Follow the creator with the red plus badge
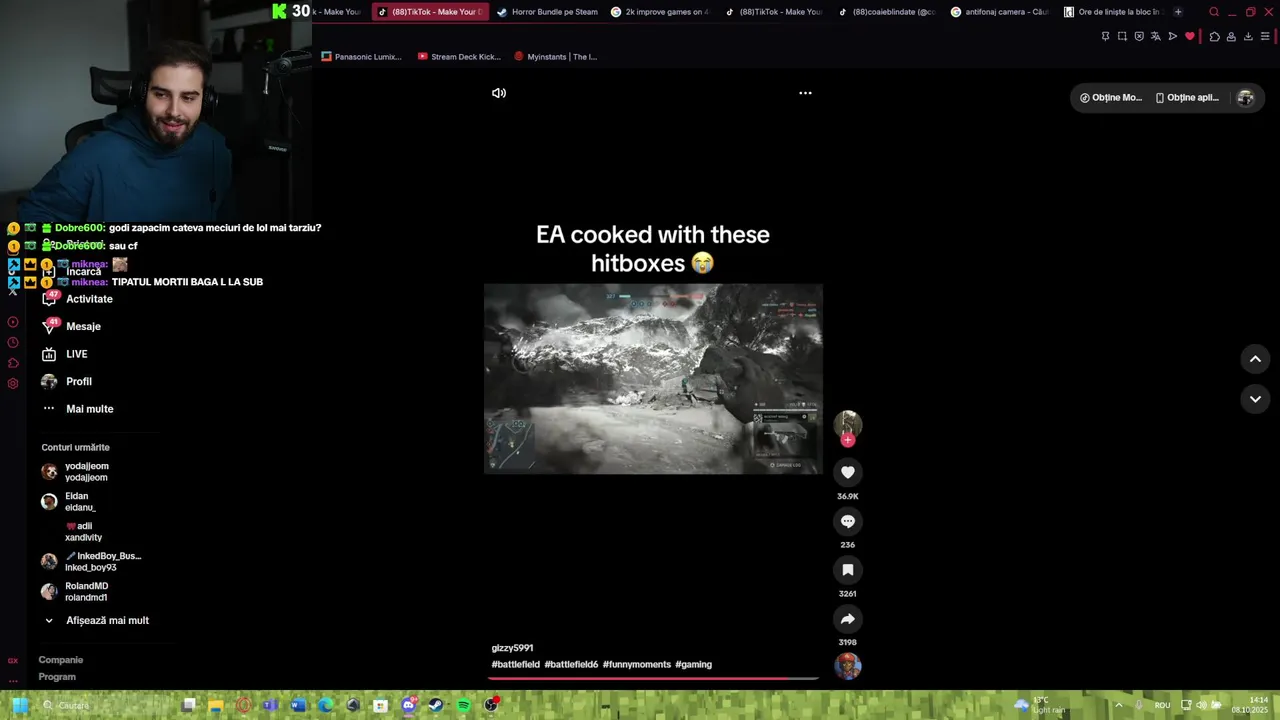 [x=848, y=440]
